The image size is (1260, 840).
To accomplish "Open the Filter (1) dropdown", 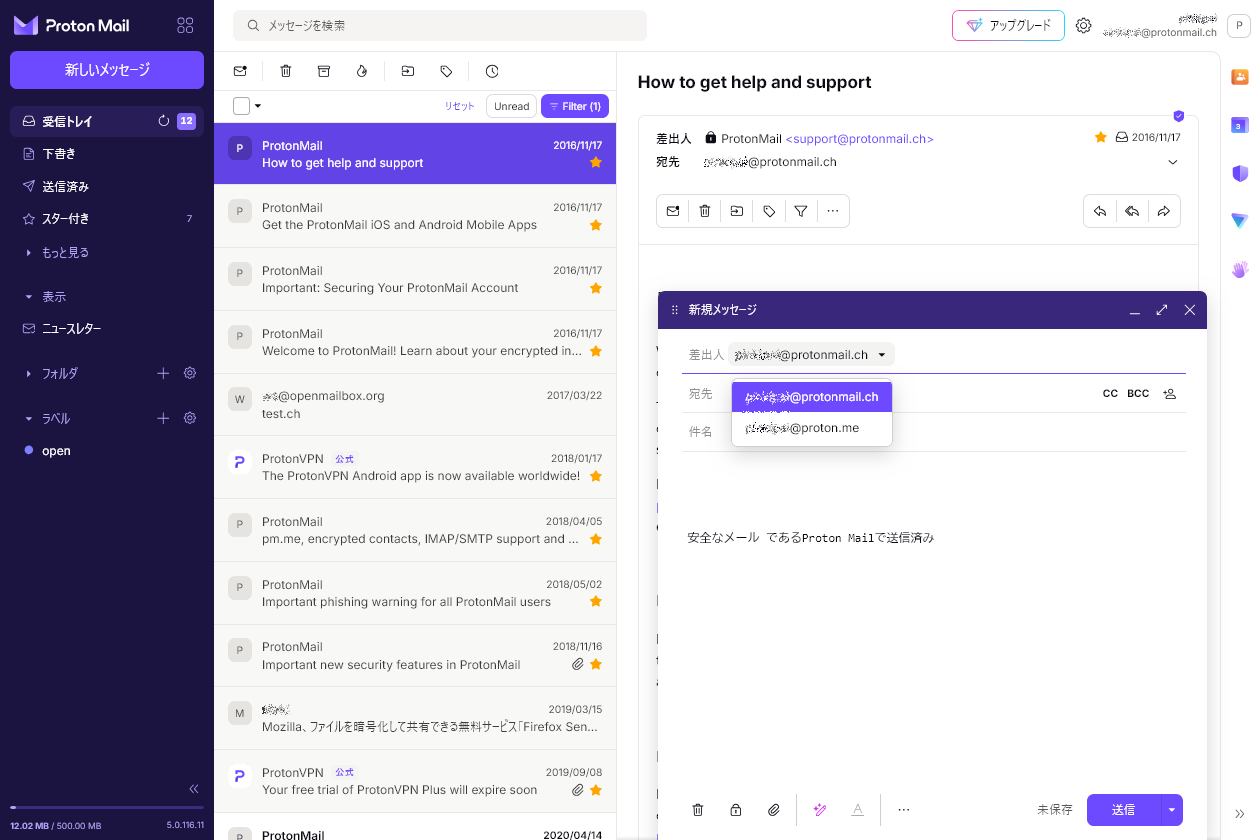I will click(x=575, y=106).
